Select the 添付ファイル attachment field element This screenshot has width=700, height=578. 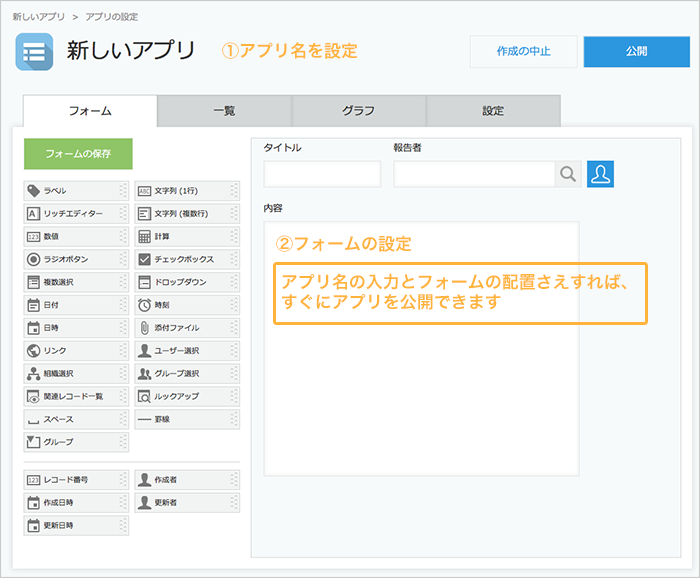coord(187,328)
